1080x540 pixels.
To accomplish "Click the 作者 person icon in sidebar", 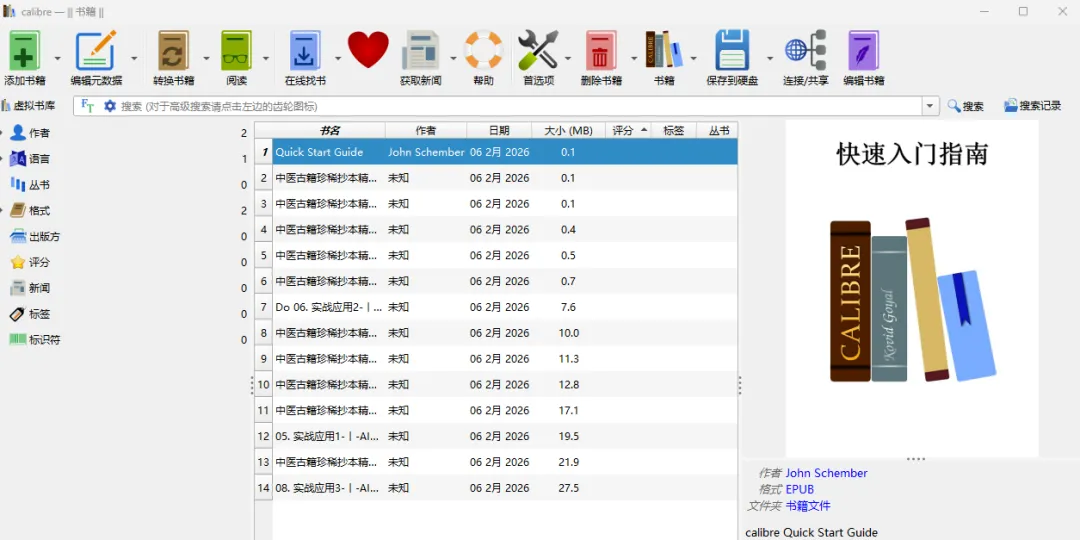I will [18, 133].
